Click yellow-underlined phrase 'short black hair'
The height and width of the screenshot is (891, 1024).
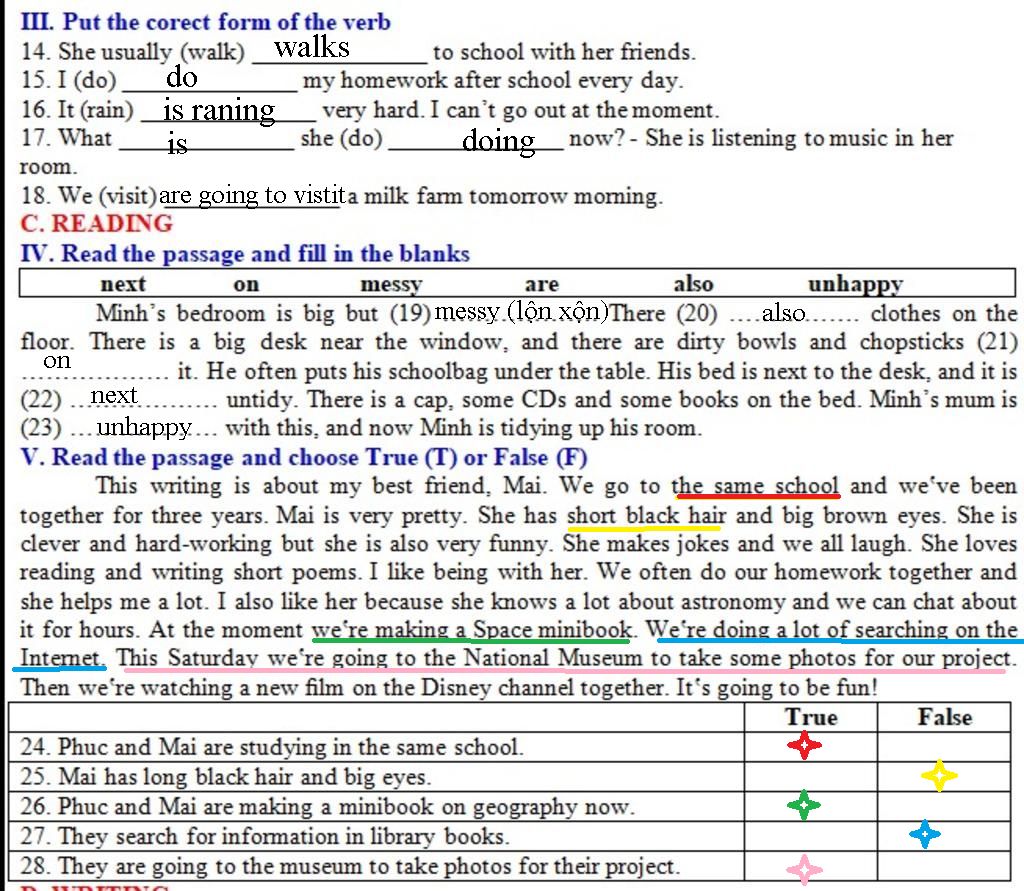tap(647, 515)
